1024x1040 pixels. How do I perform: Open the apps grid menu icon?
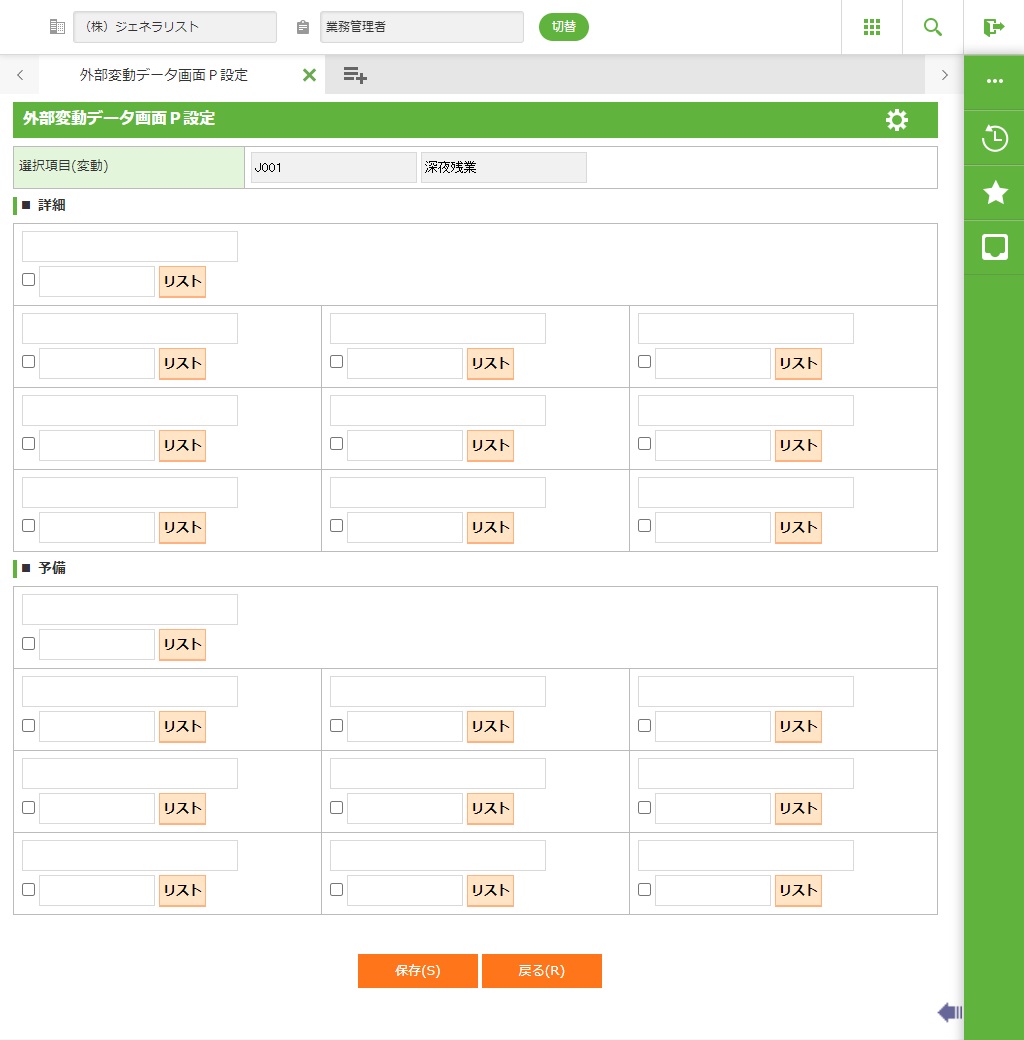click(x=872, y=27)
